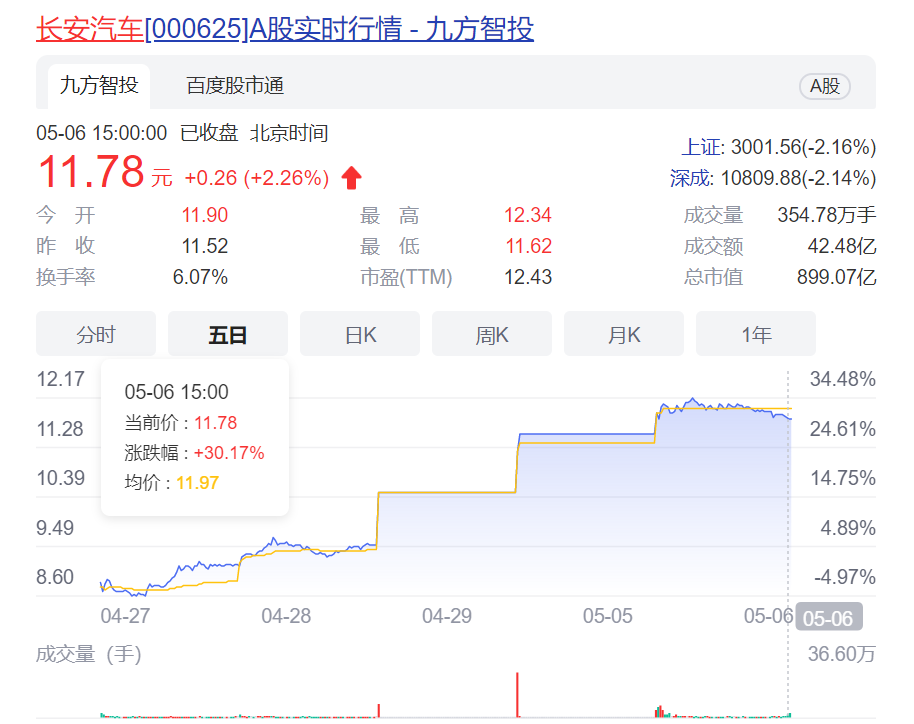Image resolution: width=914 pixels, height=724 pixels.
Task: Click the tooltip header 05-06 15:00
Action: pos(177,392)
